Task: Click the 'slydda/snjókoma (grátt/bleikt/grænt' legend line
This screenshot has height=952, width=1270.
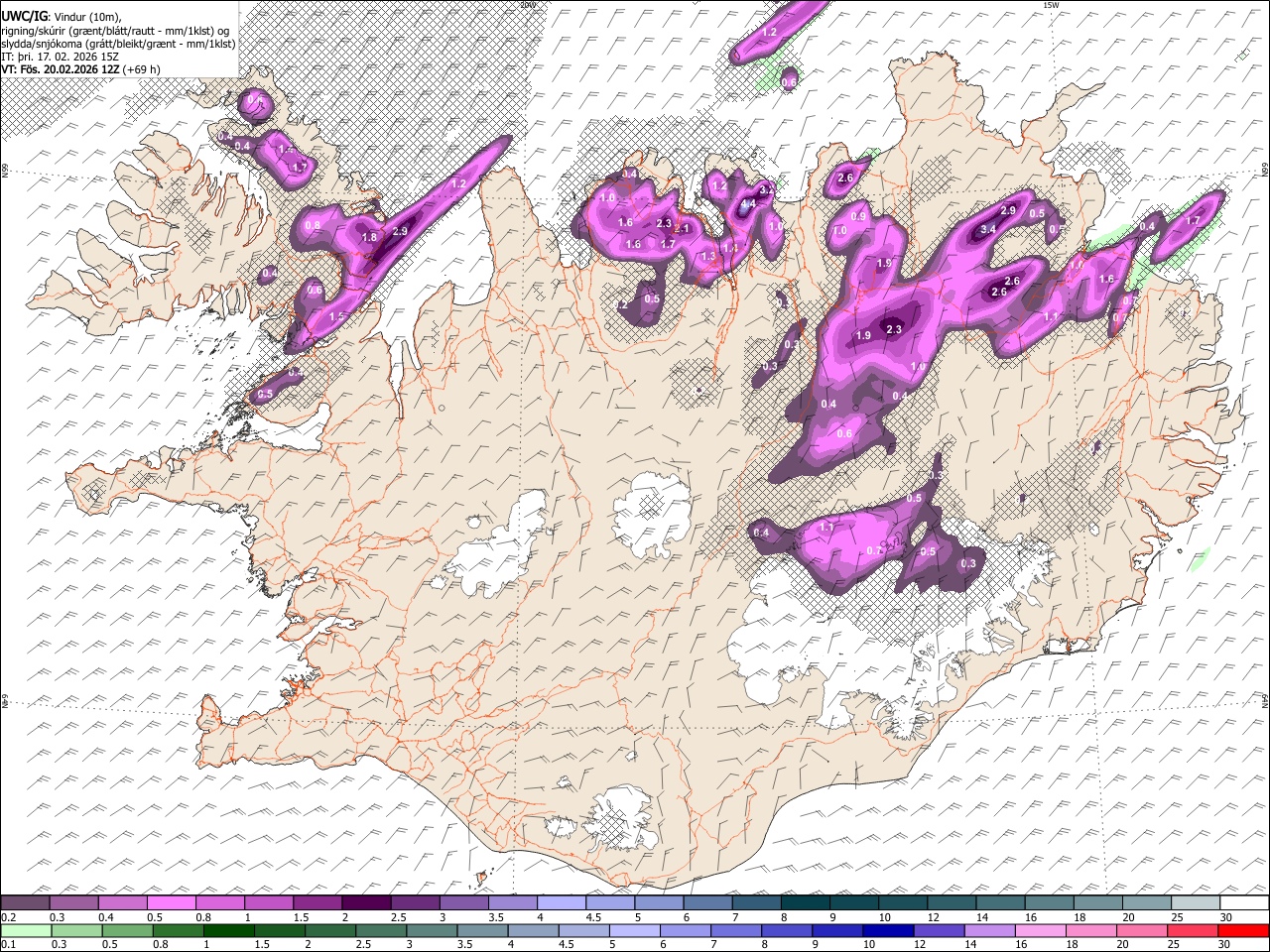Action: pyautogui.click(x=118, y=44)
